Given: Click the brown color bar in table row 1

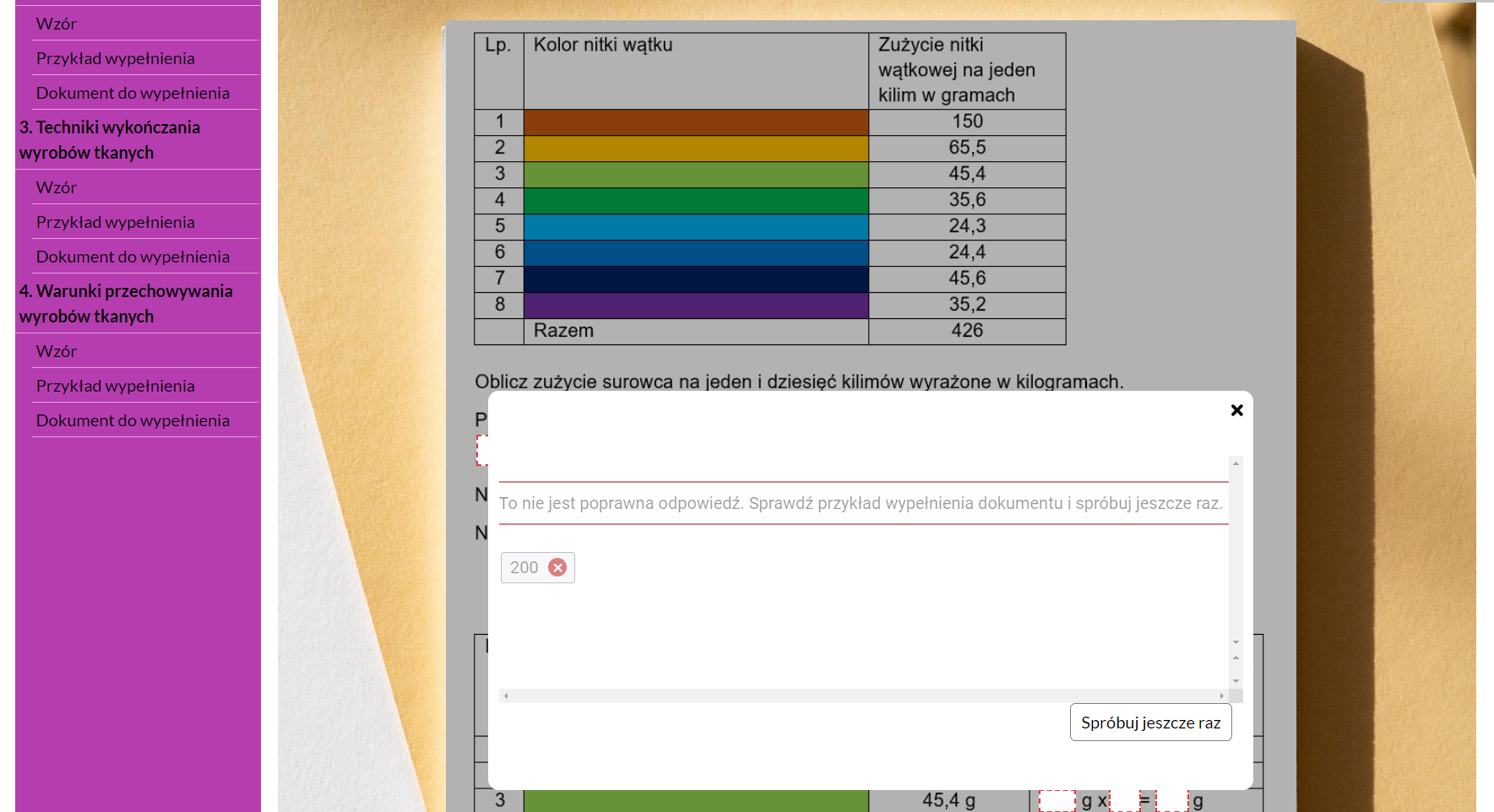Looking at the screenshot, I should (x=696, y=122).
